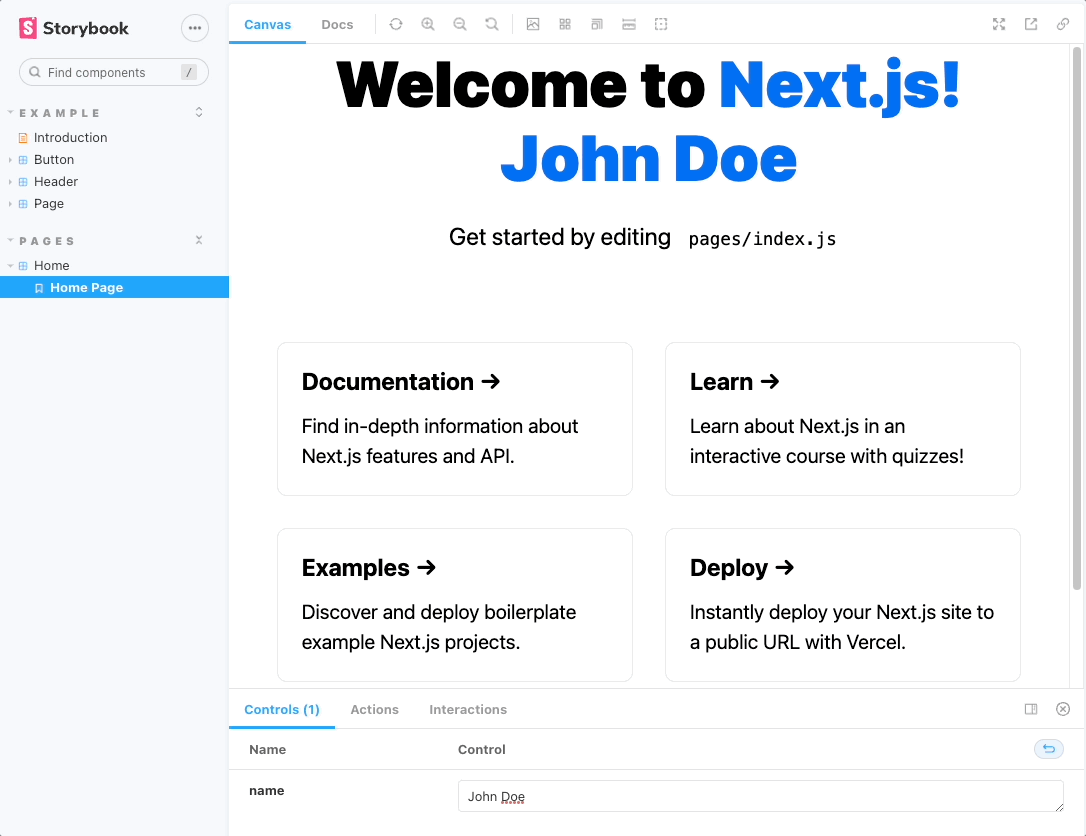Open the Interactions tab

[468, 709]
